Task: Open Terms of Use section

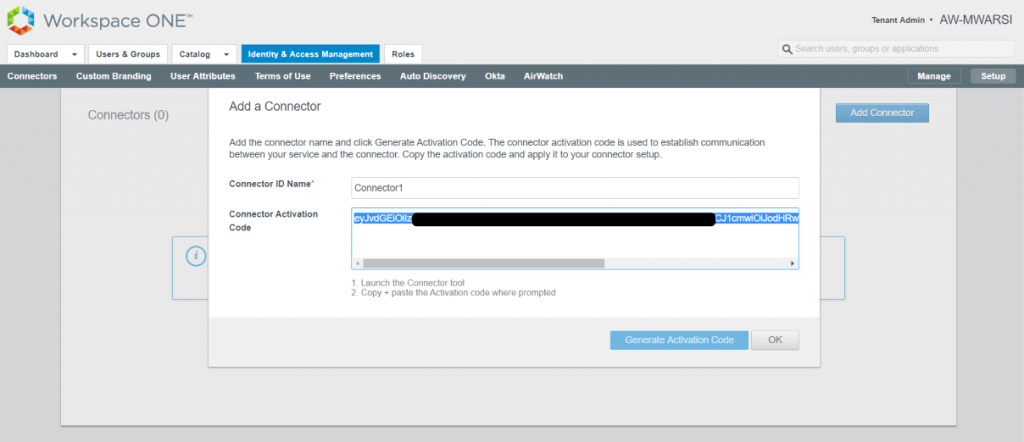Action: pos(283,76)
